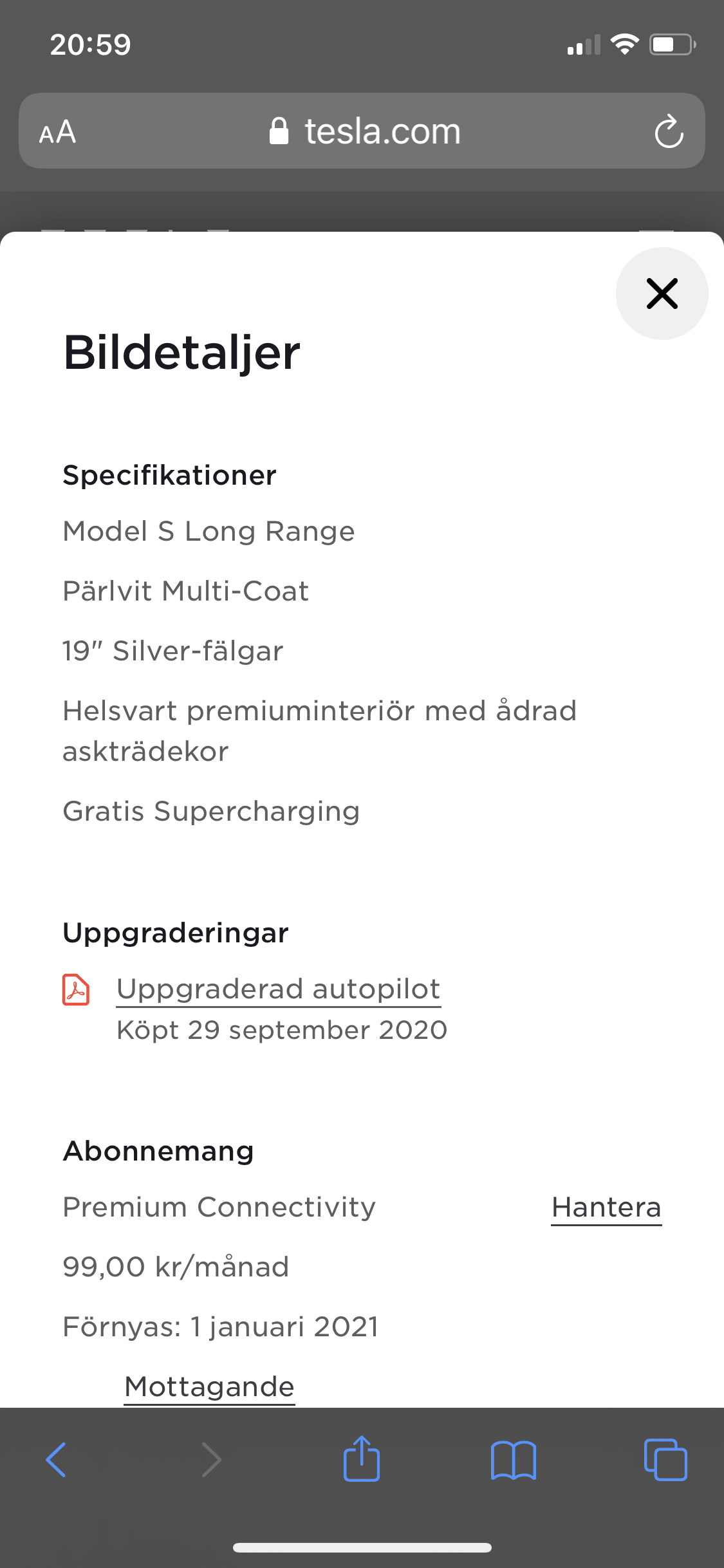Tap the Gratis Supercharging line
This screenshot has width=724, height=1568.
click(211, 811)
